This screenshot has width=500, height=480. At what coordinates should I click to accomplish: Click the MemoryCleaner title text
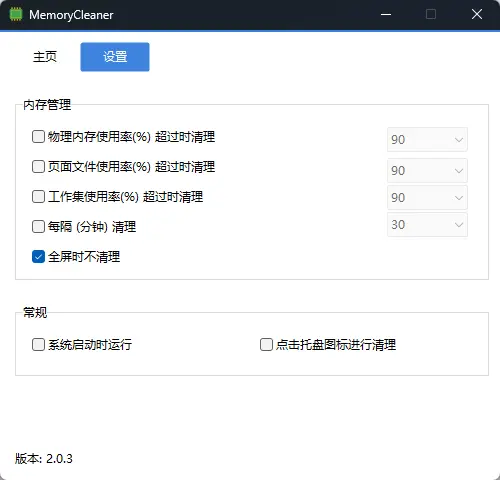tap(71, 15)
